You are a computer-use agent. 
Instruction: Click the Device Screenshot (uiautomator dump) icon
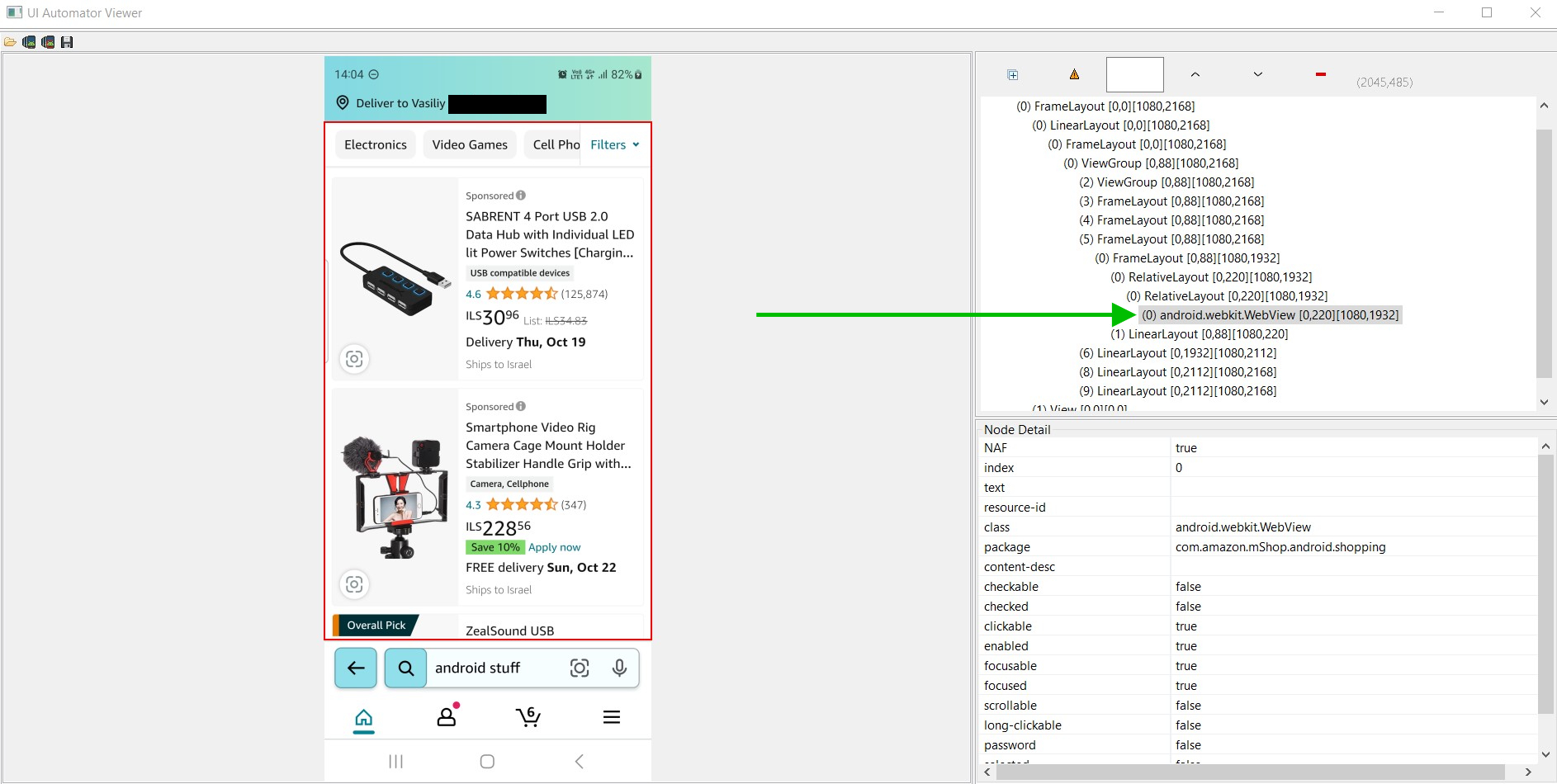click(x=29, y=42)
